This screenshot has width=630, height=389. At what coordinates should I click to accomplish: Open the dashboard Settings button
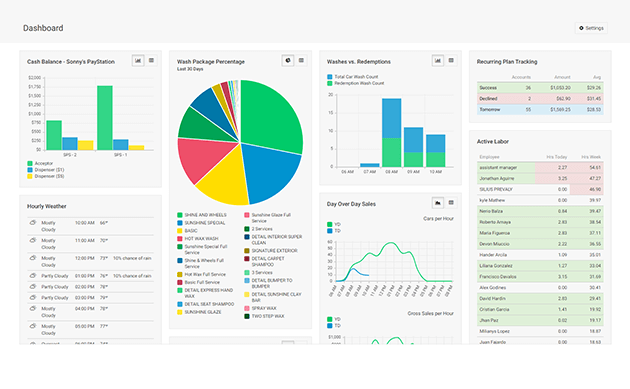[591, 28]
